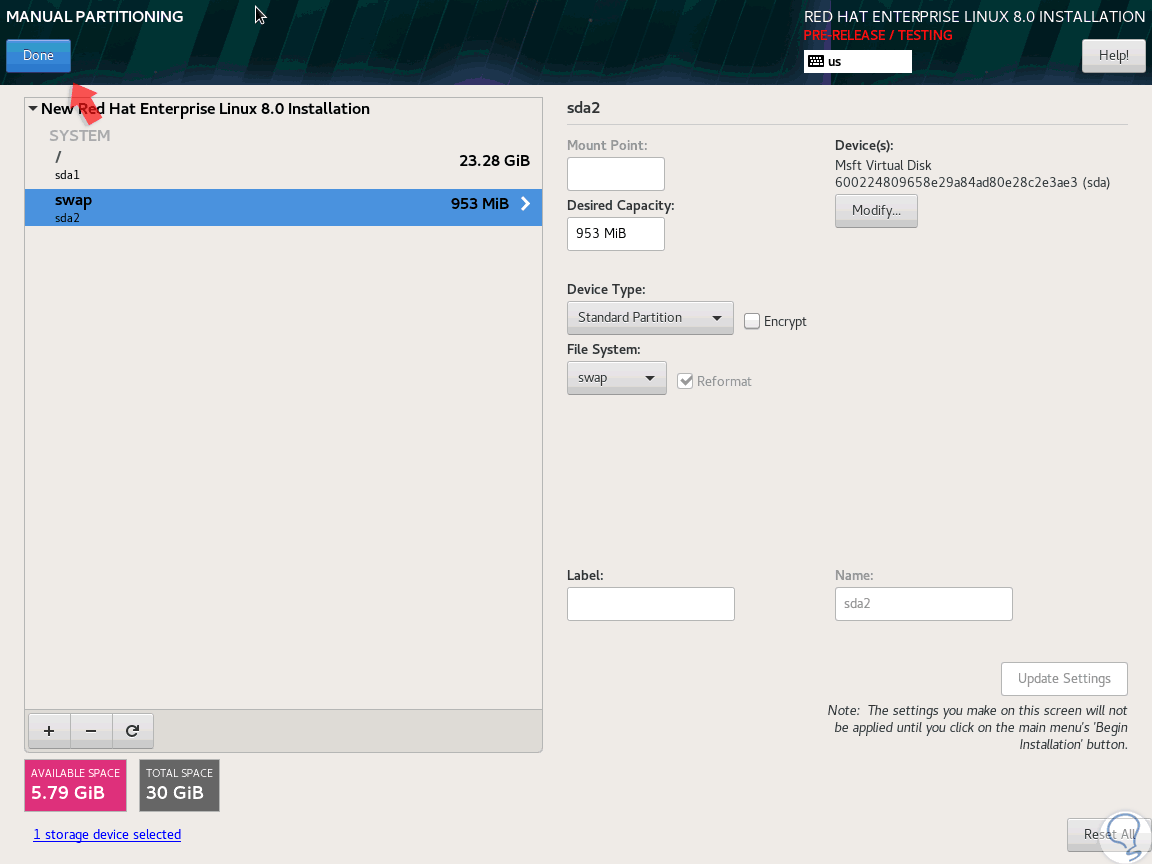This screenshot has height=864, width=1152.
Task: Open the us keyboard layout selector
Action: click(857, 62)
